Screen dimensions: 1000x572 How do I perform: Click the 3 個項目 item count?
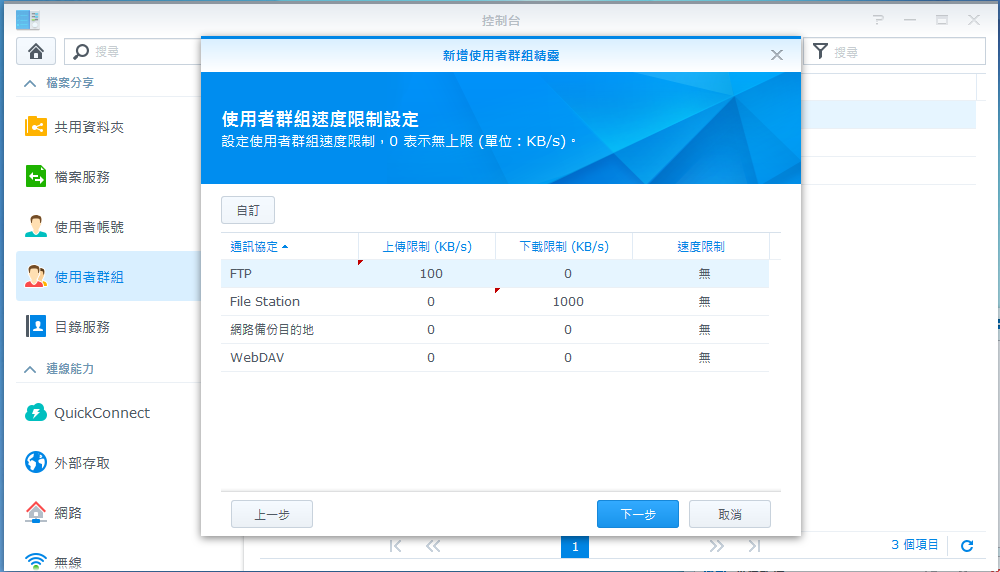tap(915, 545)
